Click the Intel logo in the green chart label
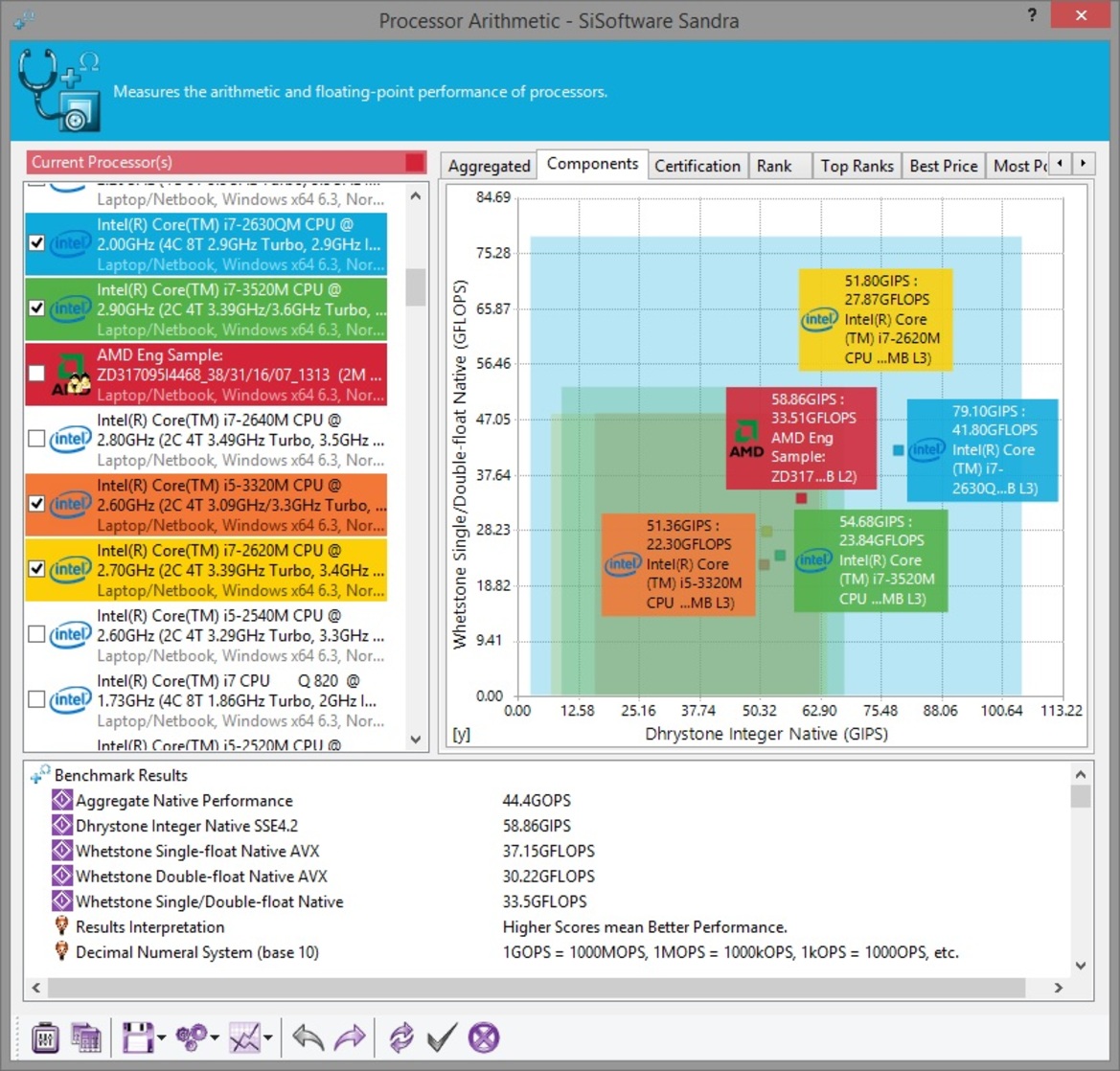The image size is (1120, 1071). point(814,559)
